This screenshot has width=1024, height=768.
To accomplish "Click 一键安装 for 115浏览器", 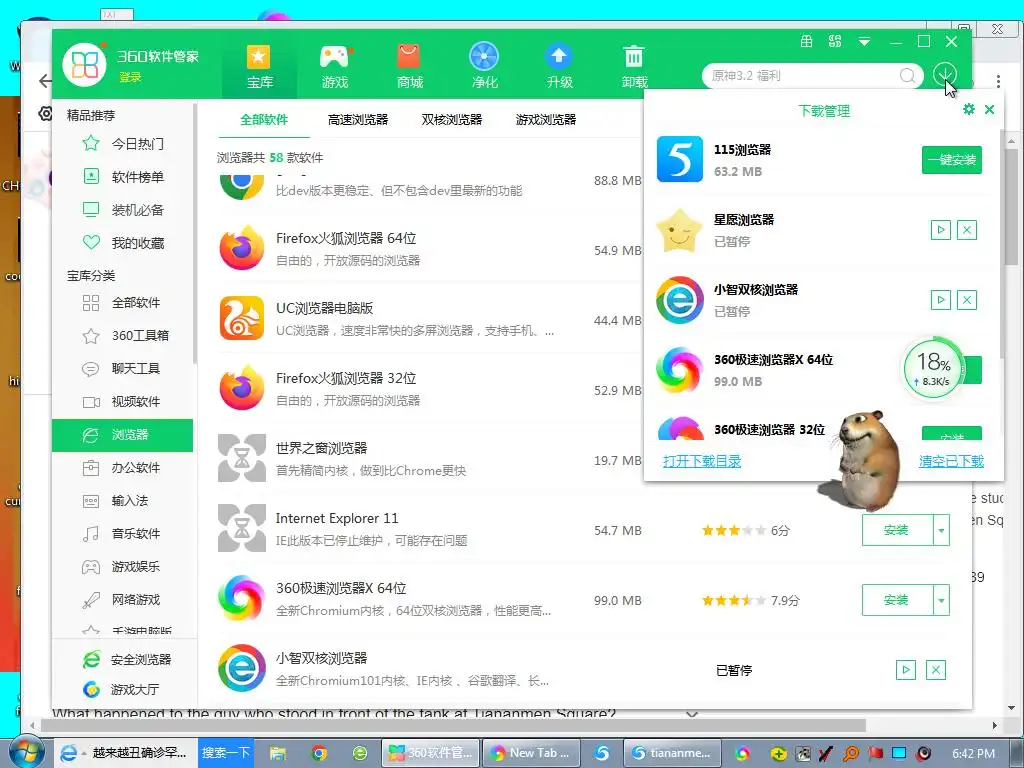I will point(952,160).
